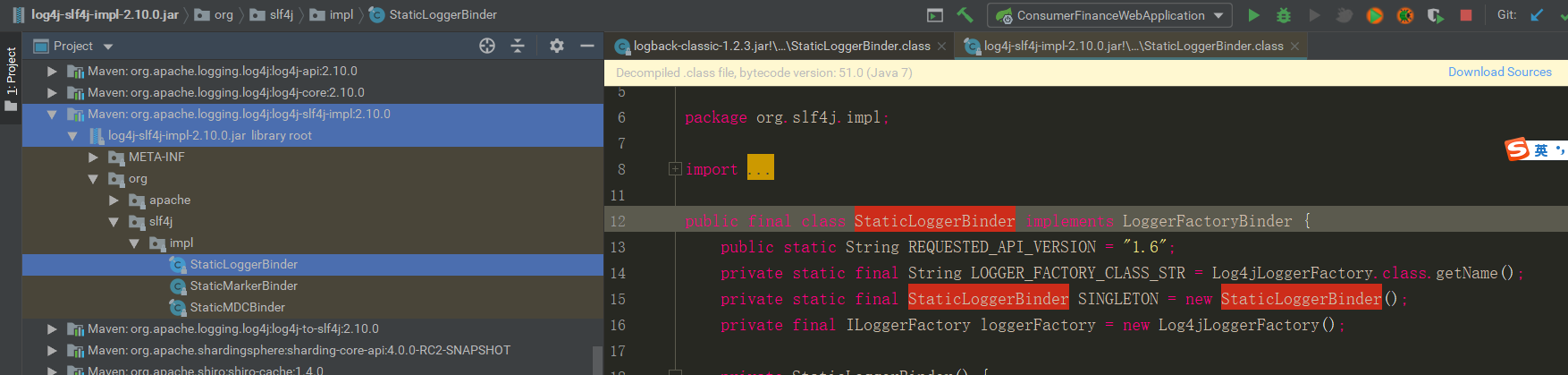1568x375 pixels.
Task: Collapse the impl folder arrow
Action: 134,243
